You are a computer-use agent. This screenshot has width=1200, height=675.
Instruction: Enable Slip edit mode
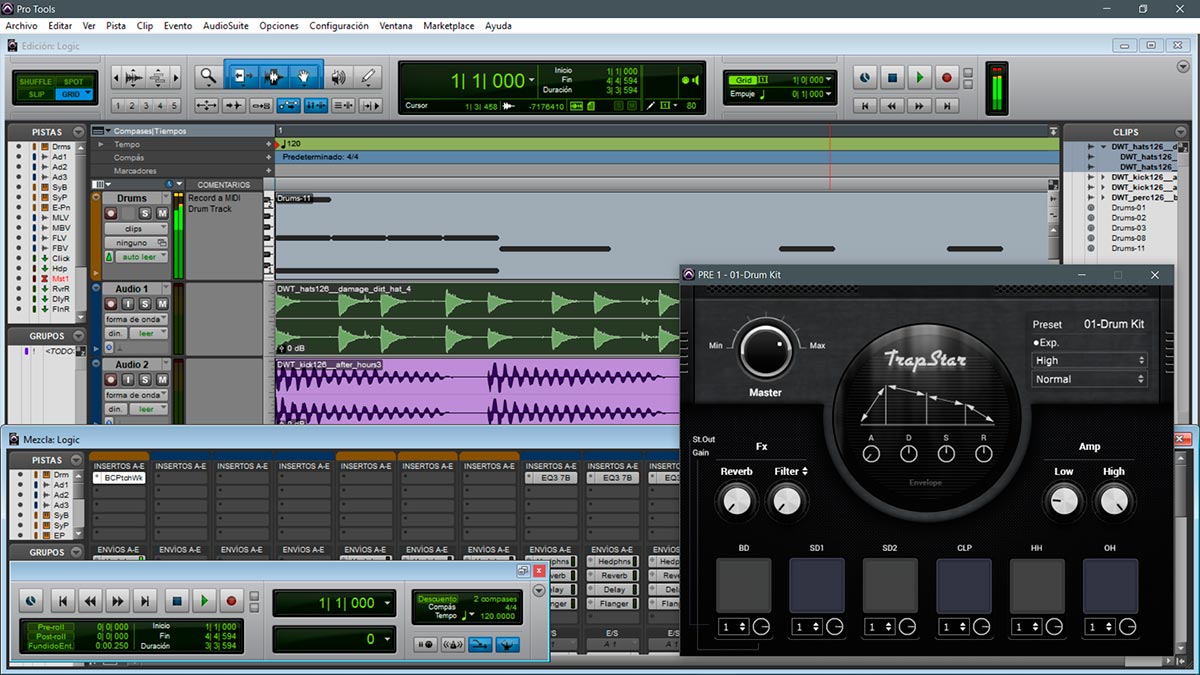click(35, 94)
